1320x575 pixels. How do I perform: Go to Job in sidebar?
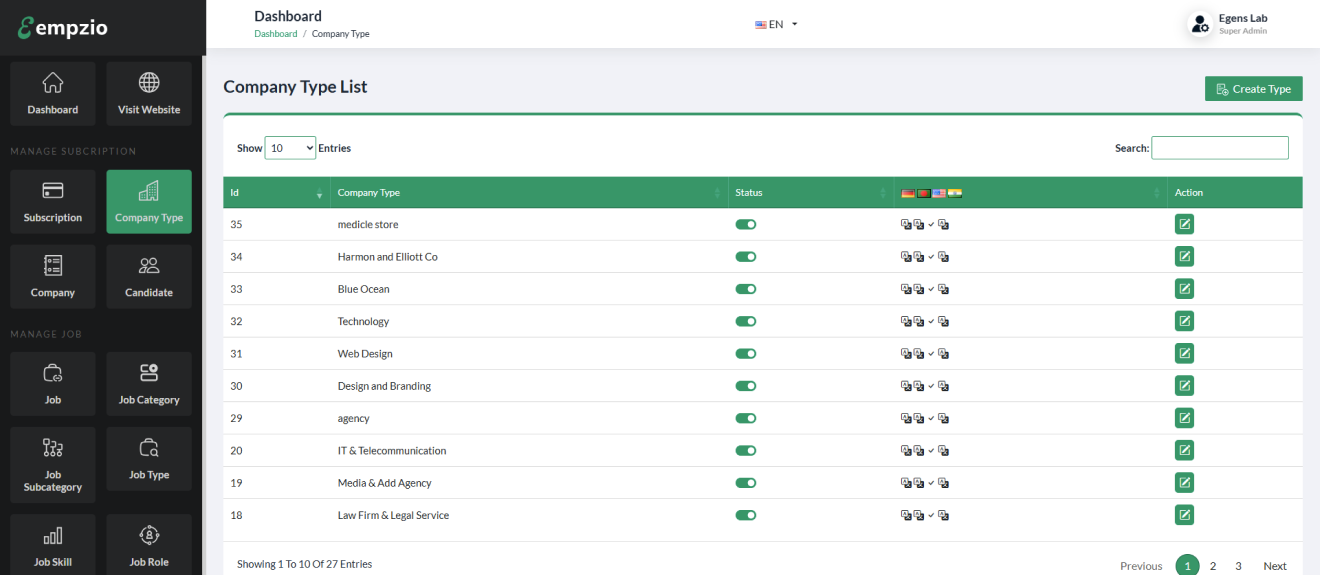coord(53,384)
